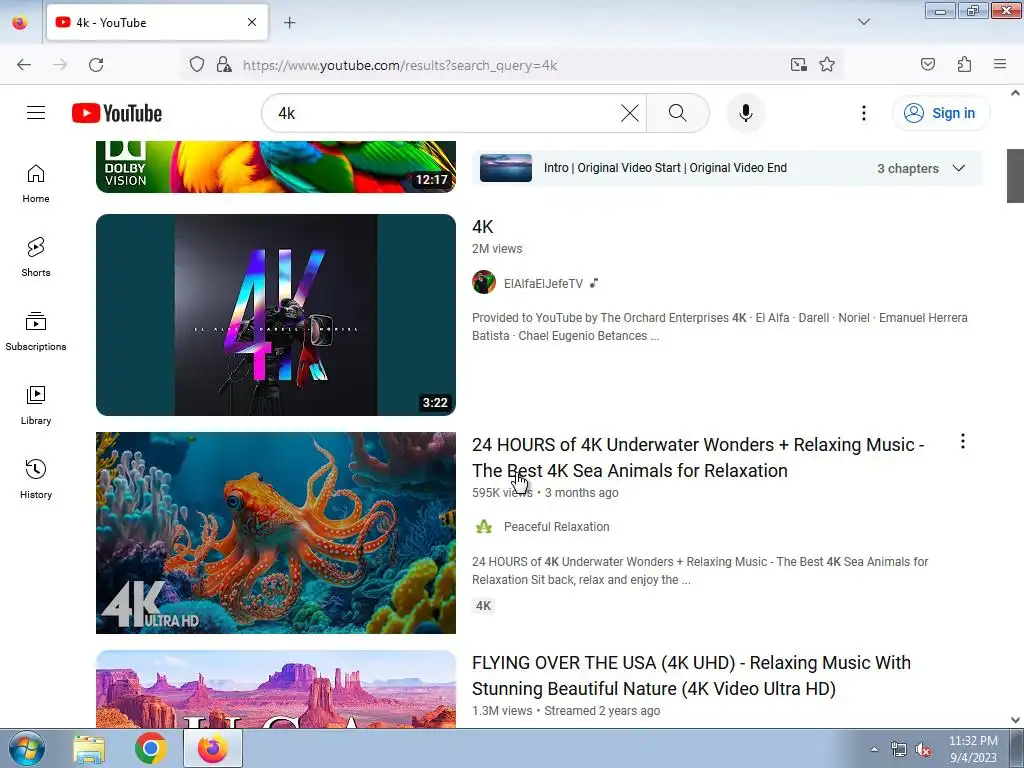Screen dimensions: 1024x768
Task: Visit Peaceful Relaxation channel name
Action: pyautogui.click(x=556, y=526)
